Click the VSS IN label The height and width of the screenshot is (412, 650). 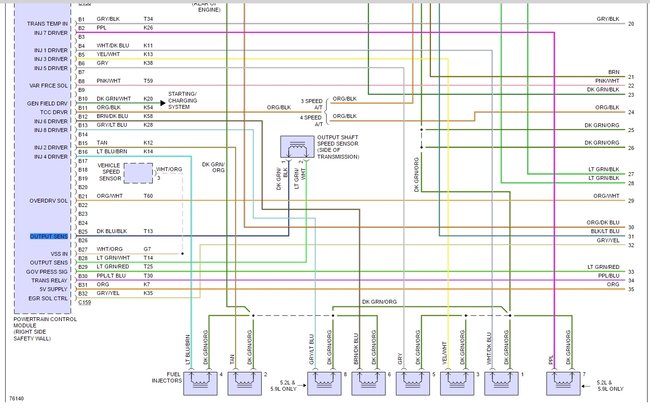pos(59,254)
